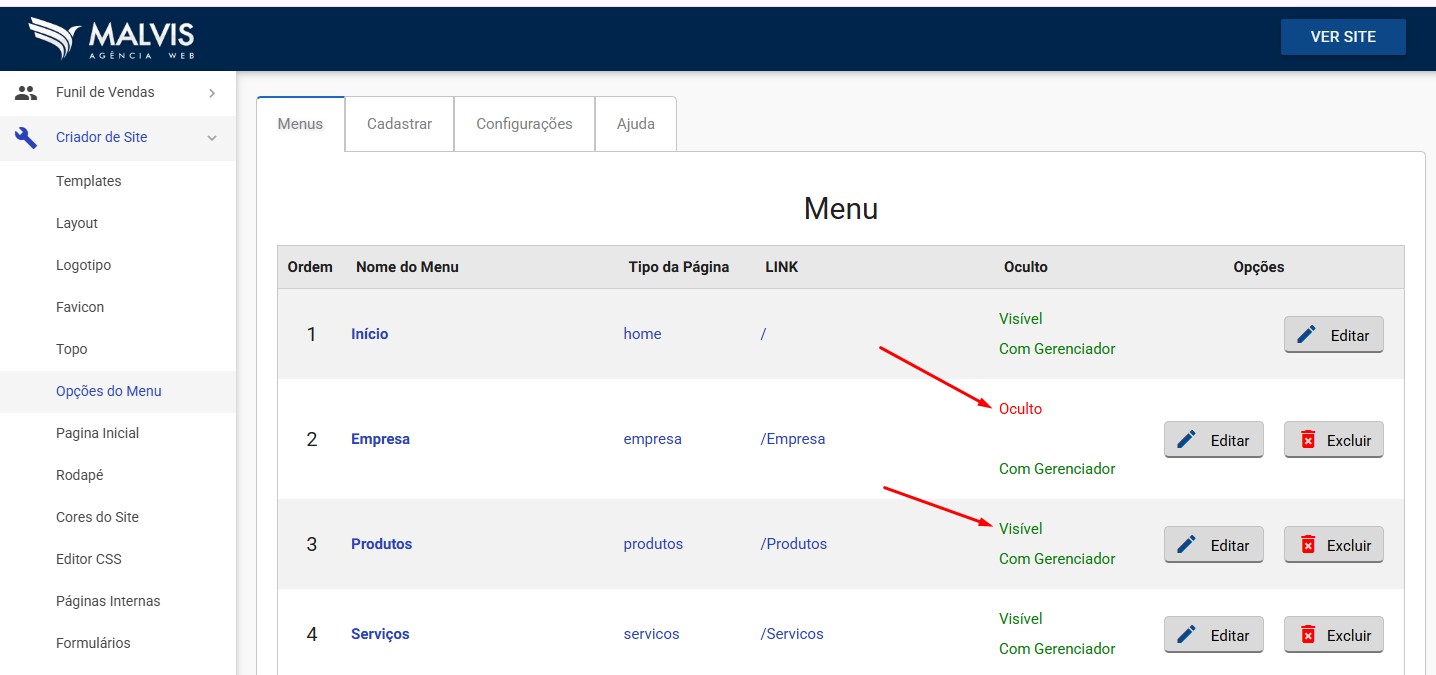Open the Produtos menu name link

381,544
